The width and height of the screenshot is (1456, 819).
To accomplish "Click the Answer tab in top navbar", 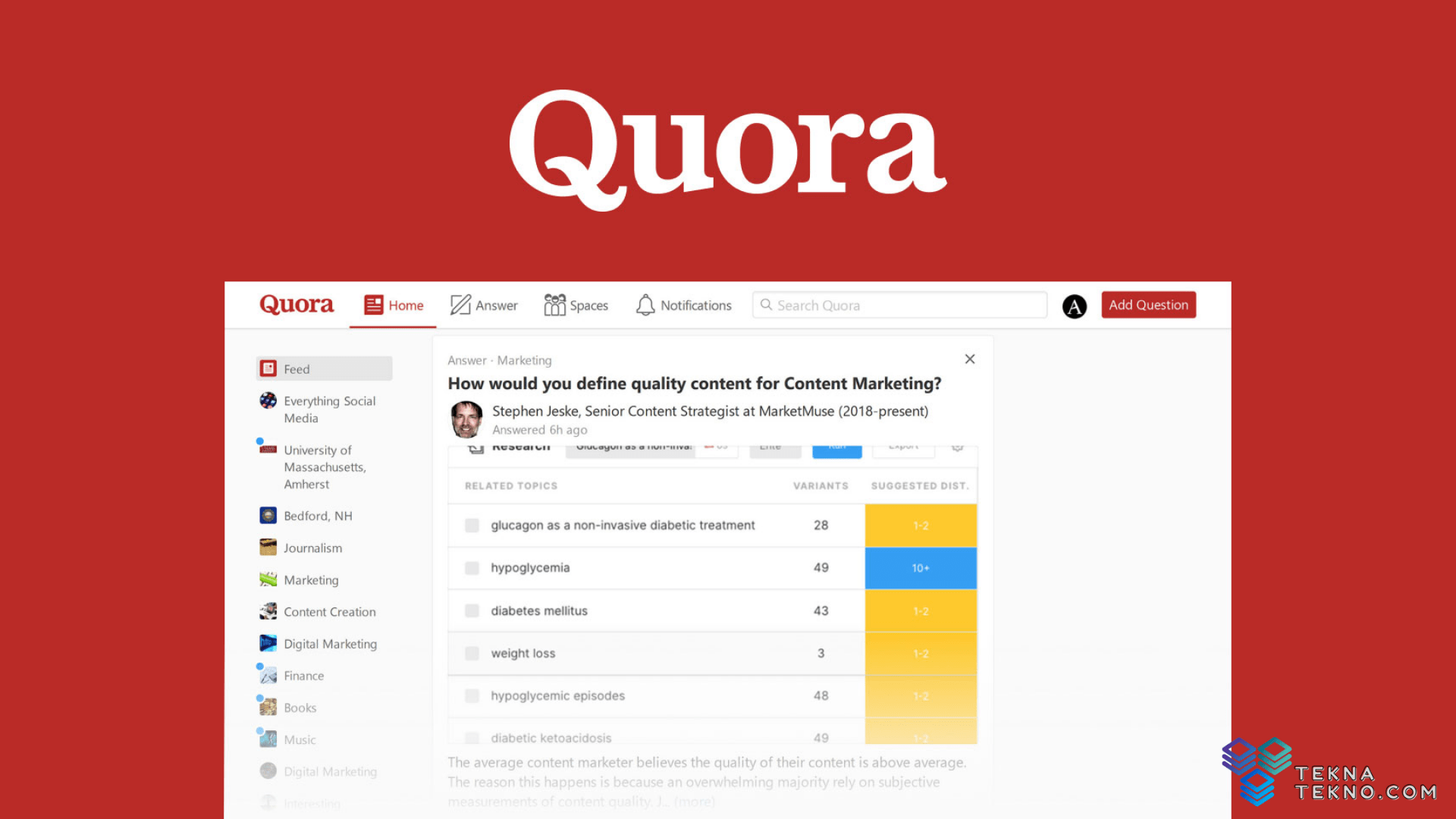I will click(x=485, y=305).
